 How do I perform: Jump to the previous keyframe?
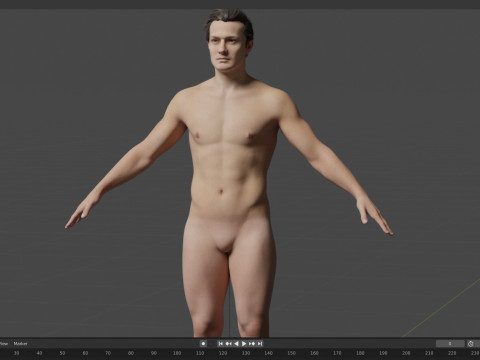[228, 344]
